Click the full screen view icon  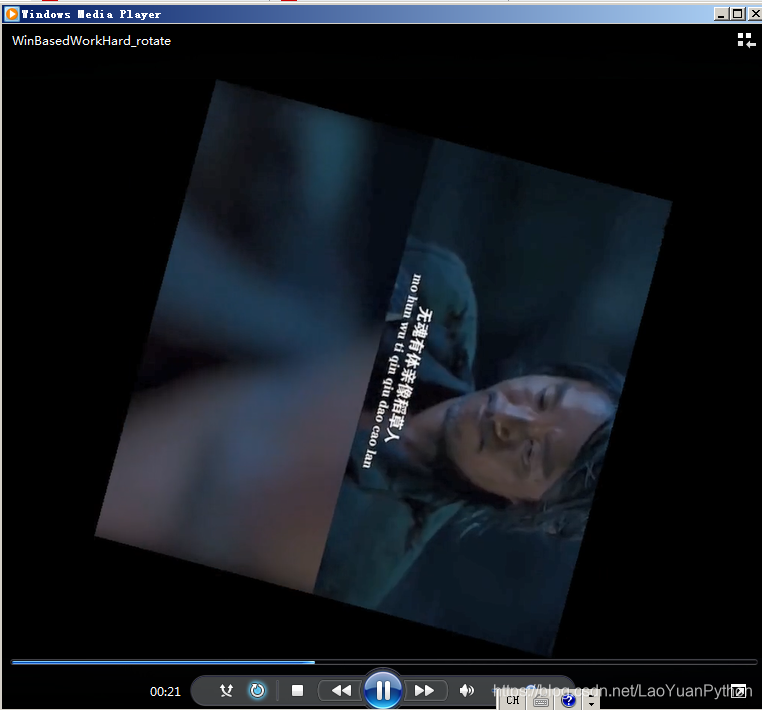pos(739,691)
